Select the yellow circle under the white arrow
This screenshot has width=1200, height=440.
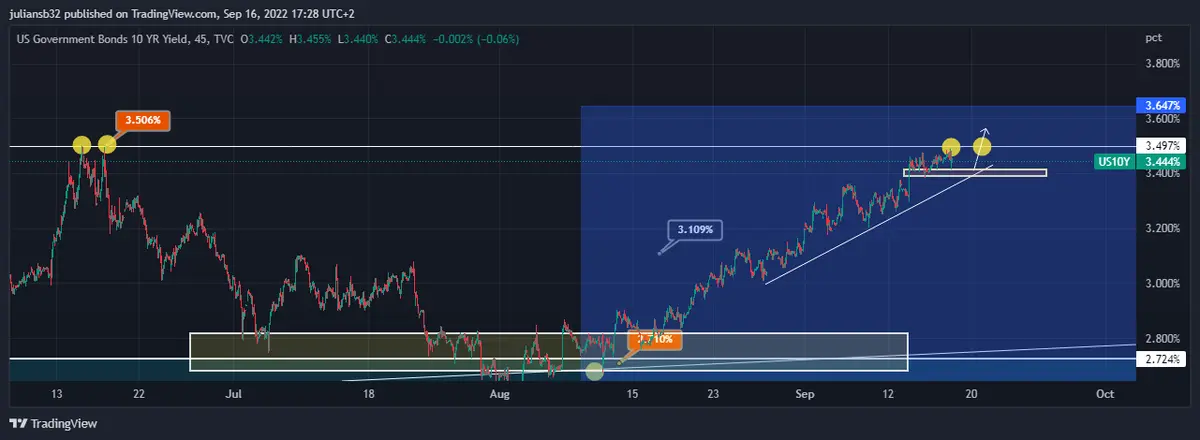[982, 147]
